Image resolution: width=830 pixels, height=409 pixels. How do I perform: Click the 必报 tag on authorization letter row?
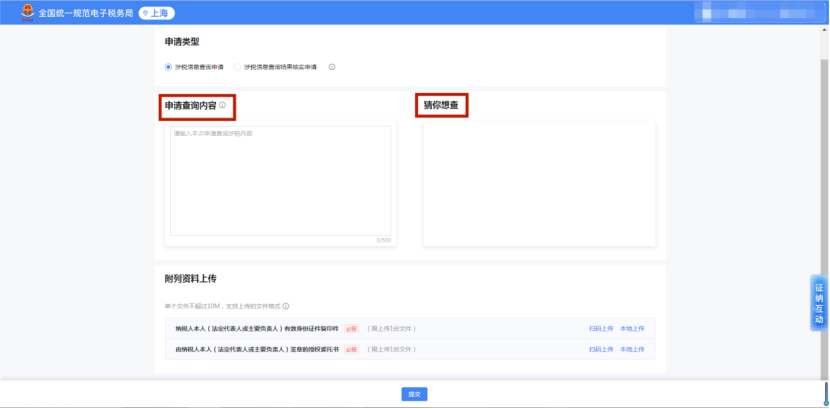point(351,349)
